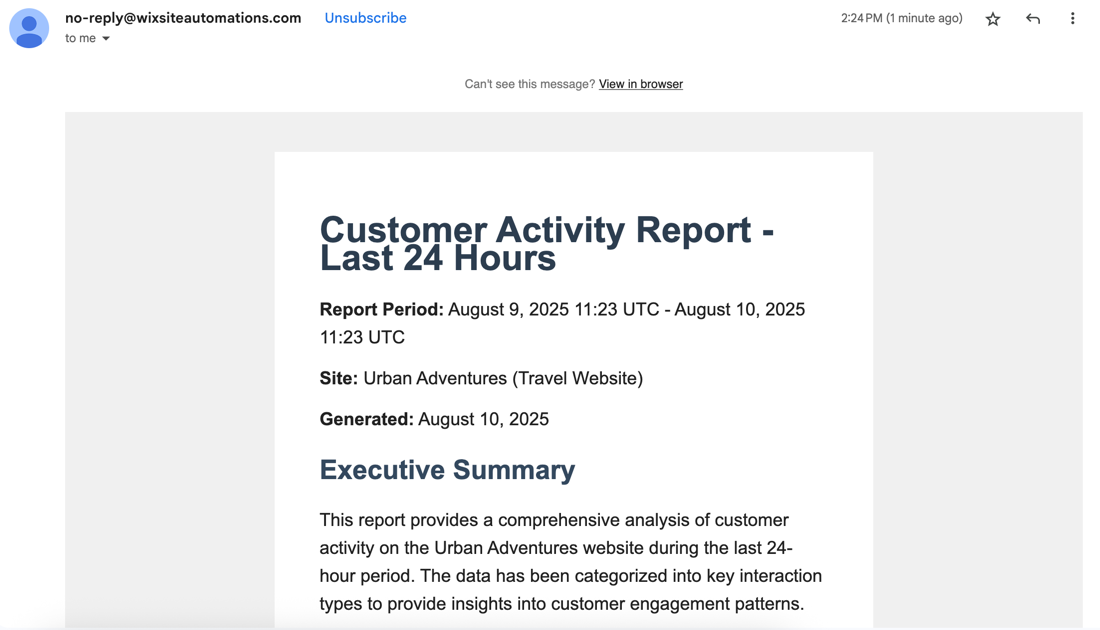Click the "August 10, 2025" generated date
This screenshot has height=630, width=1100.
(483, 419)
